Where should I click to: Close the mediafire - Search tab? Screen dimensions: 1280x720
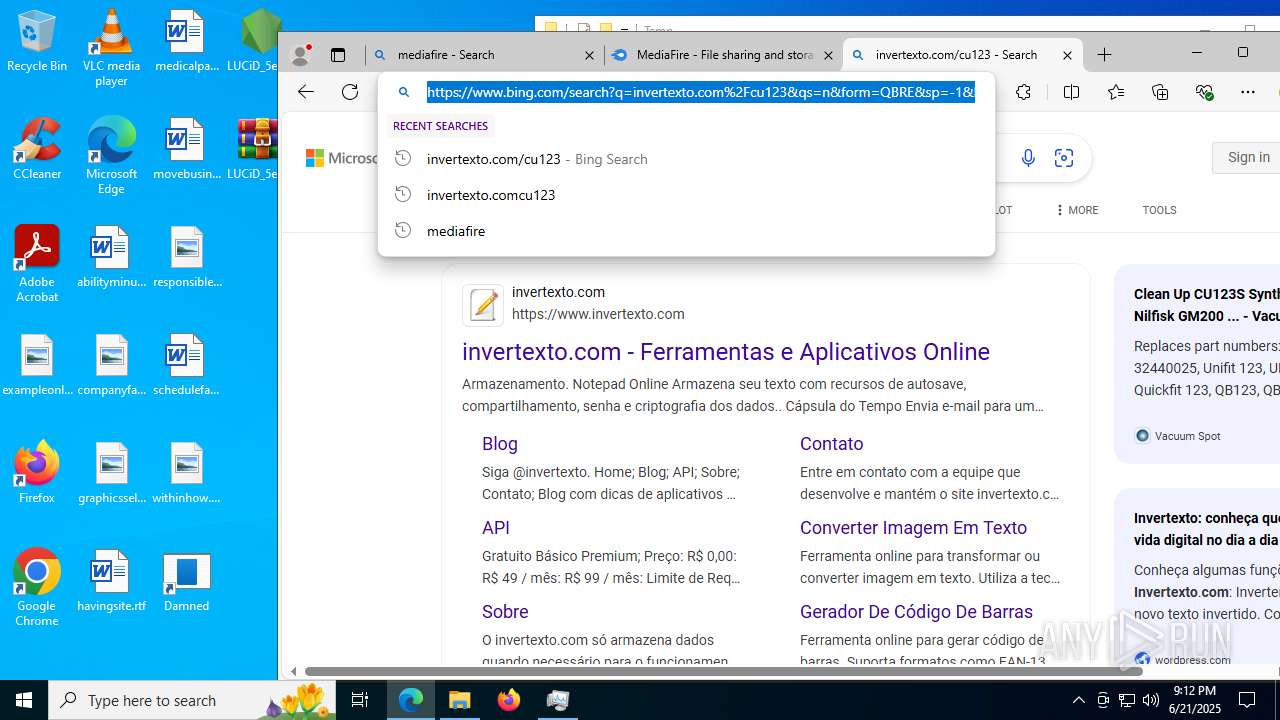click(x=590, y=55)
